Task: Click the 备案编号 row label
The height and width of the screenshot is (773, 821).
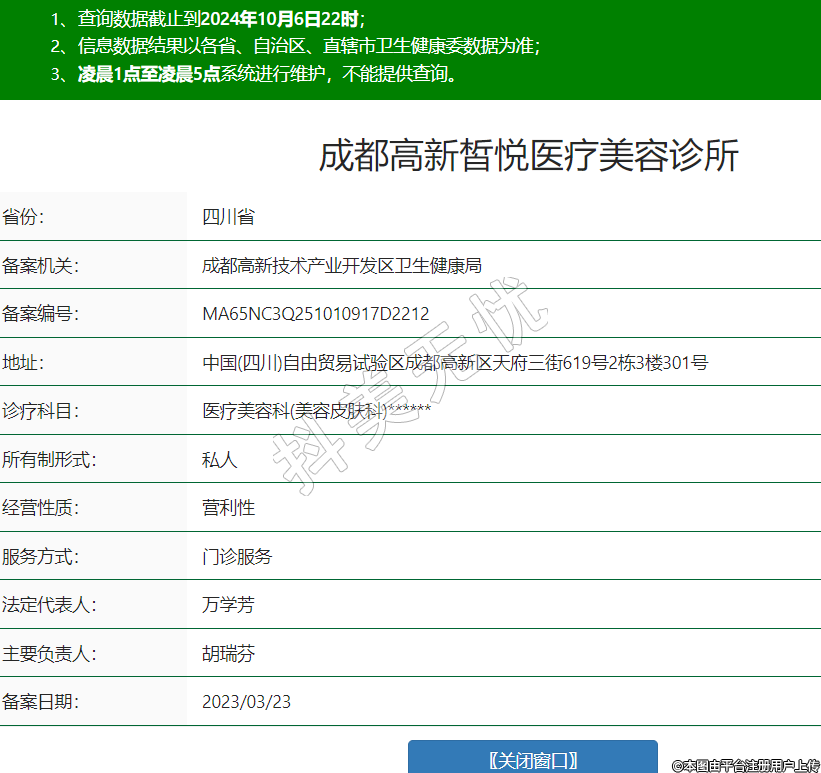Action: pos(40,314)
